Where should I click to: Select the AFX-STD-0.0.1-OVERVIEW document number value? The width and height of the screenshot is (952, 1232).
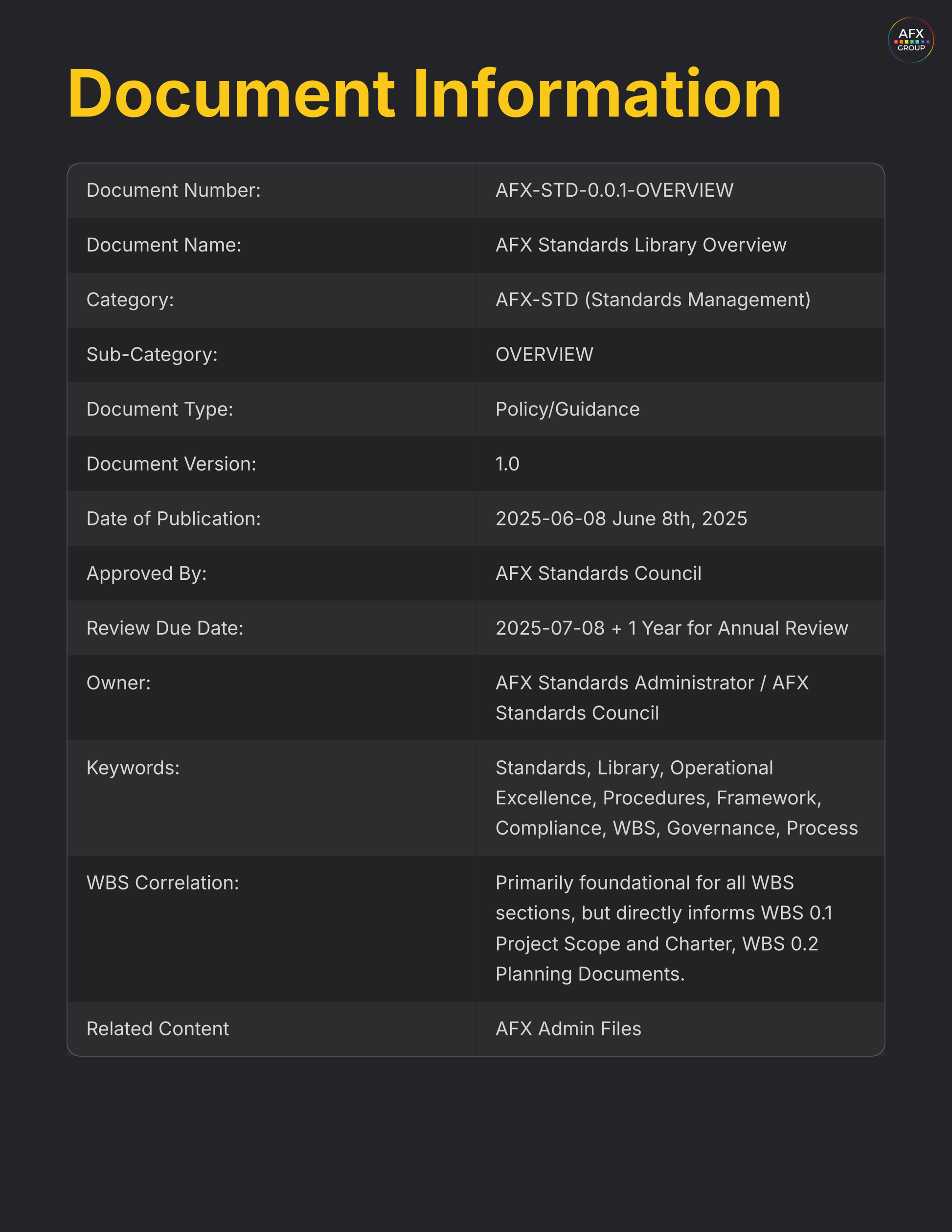pyautogui.click(x=614, y=191)
